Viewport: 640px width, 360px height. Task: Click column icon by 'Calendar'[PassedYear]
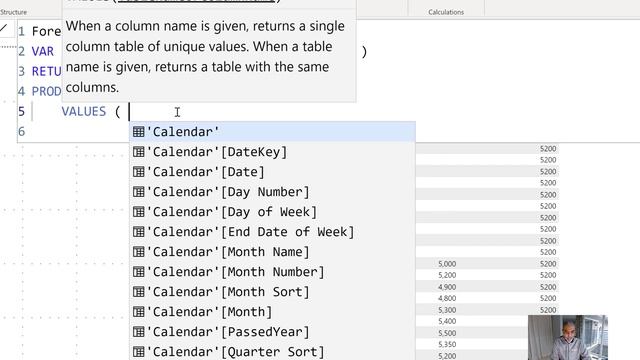(139, 332)
